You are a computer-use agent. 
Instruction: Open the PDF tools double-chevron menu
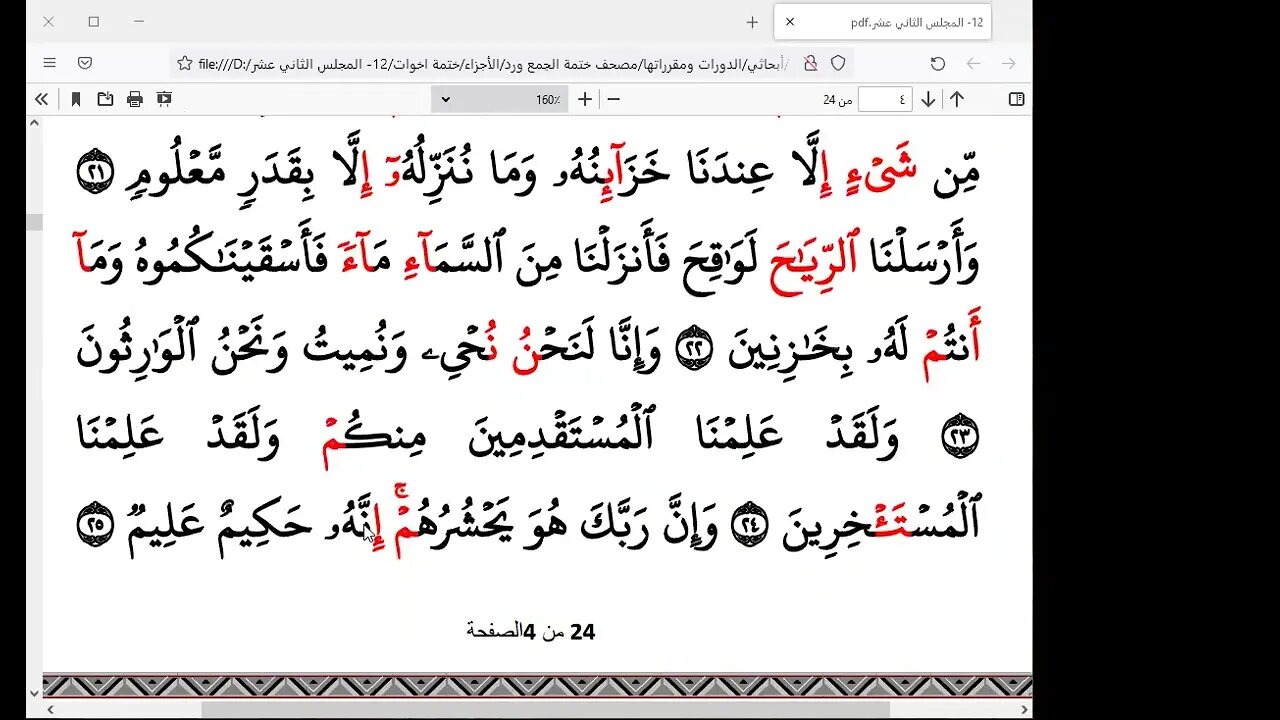(41, 99)
